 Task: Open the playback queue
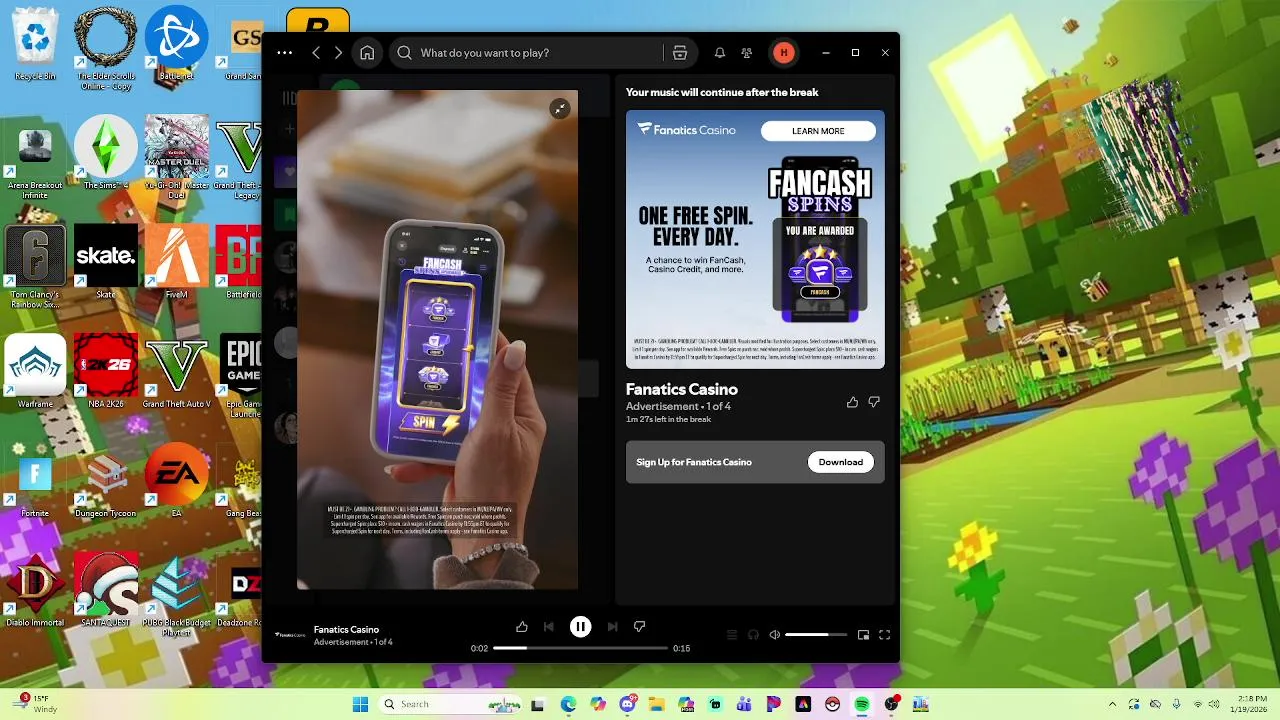732,635
